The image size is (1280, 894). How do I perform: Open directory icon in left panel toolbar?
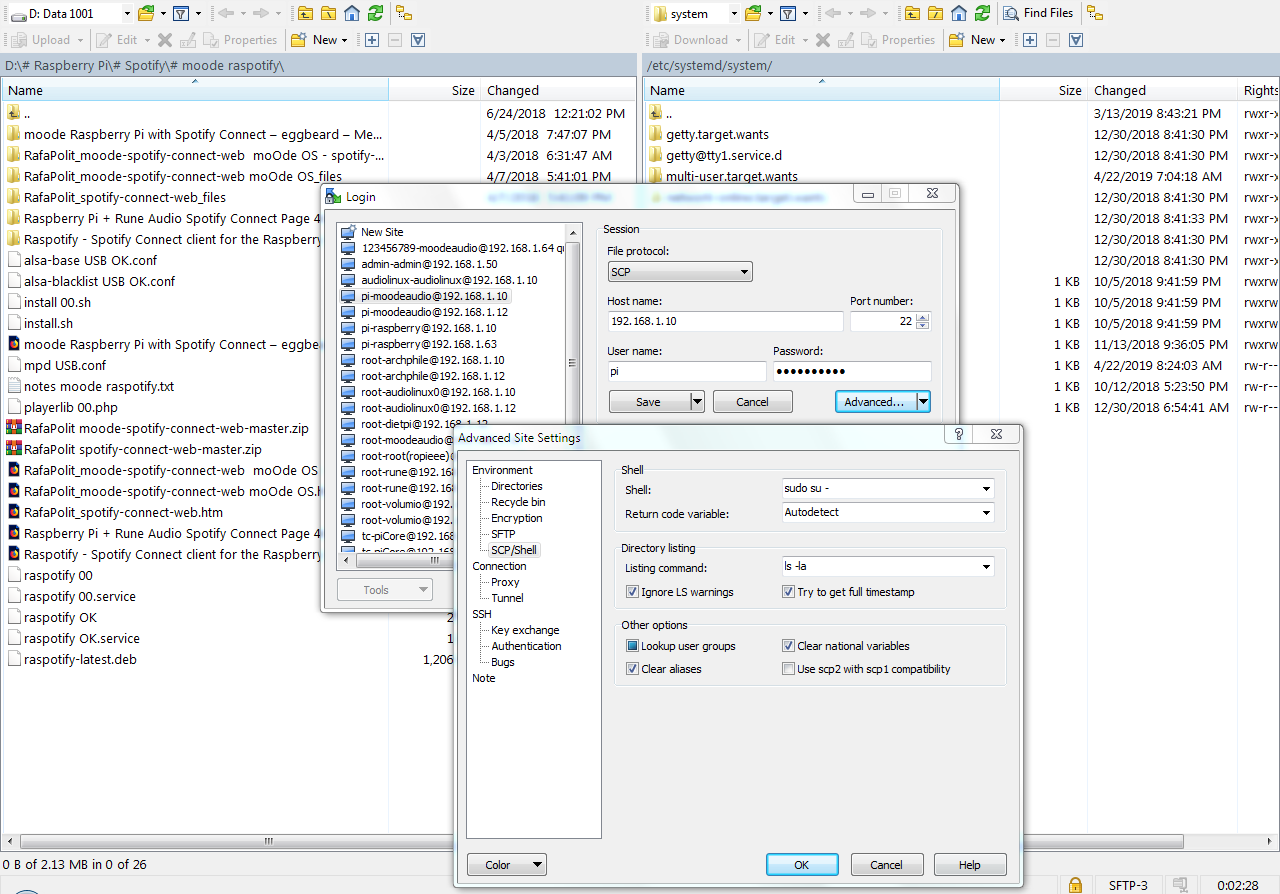click(146, 13)
